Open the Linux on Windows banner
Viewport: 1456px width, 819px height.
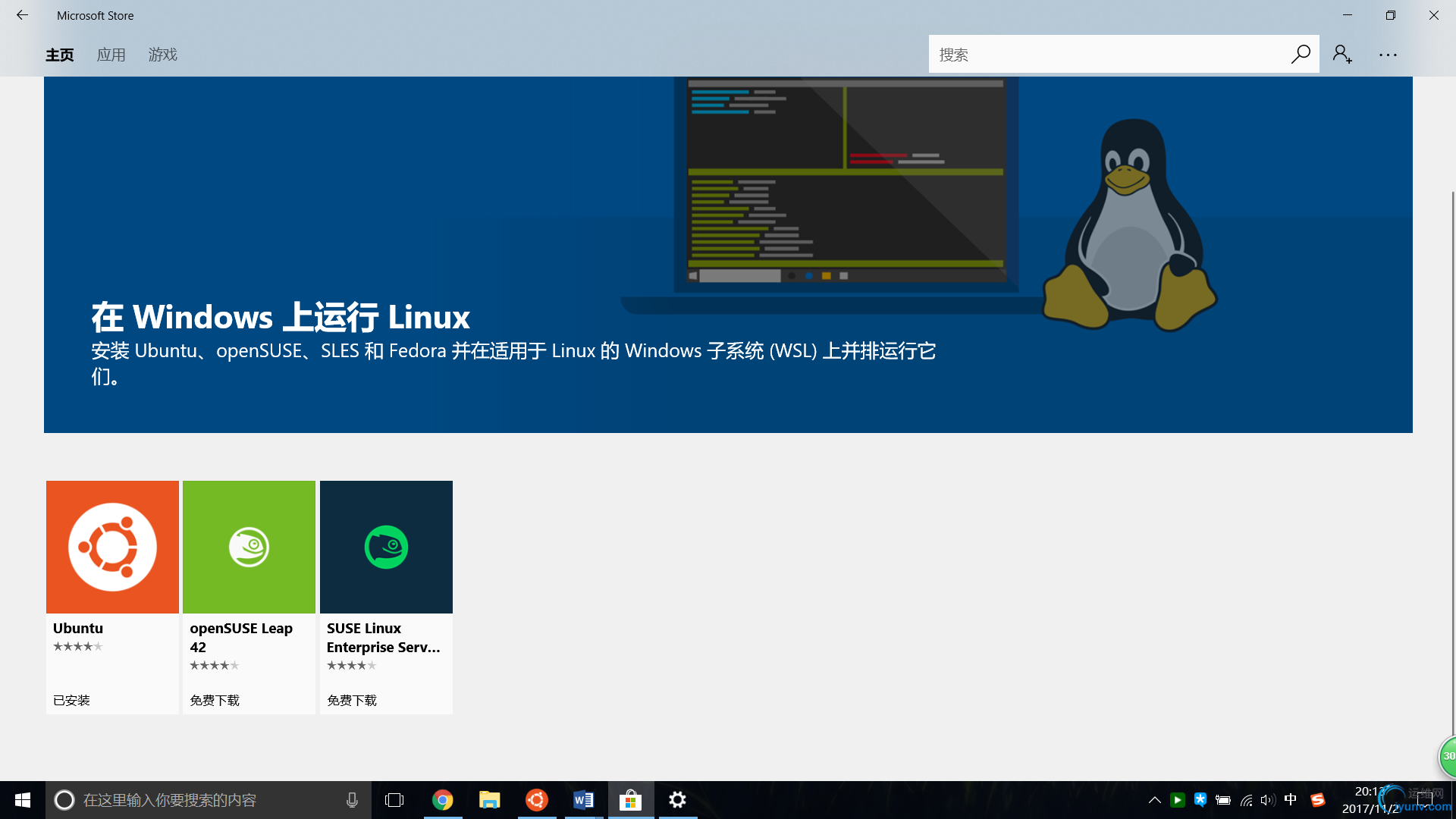coord(728,255)
